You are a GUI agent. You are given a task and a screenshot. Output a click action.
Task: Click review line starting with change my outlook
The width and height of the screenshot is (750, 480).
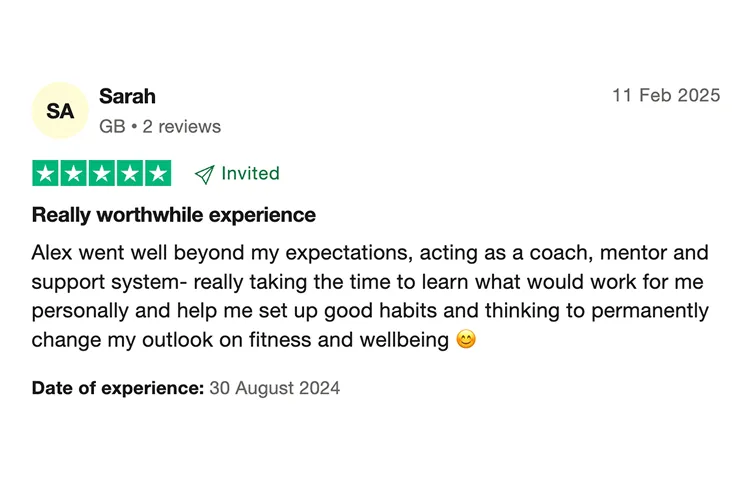254,340
